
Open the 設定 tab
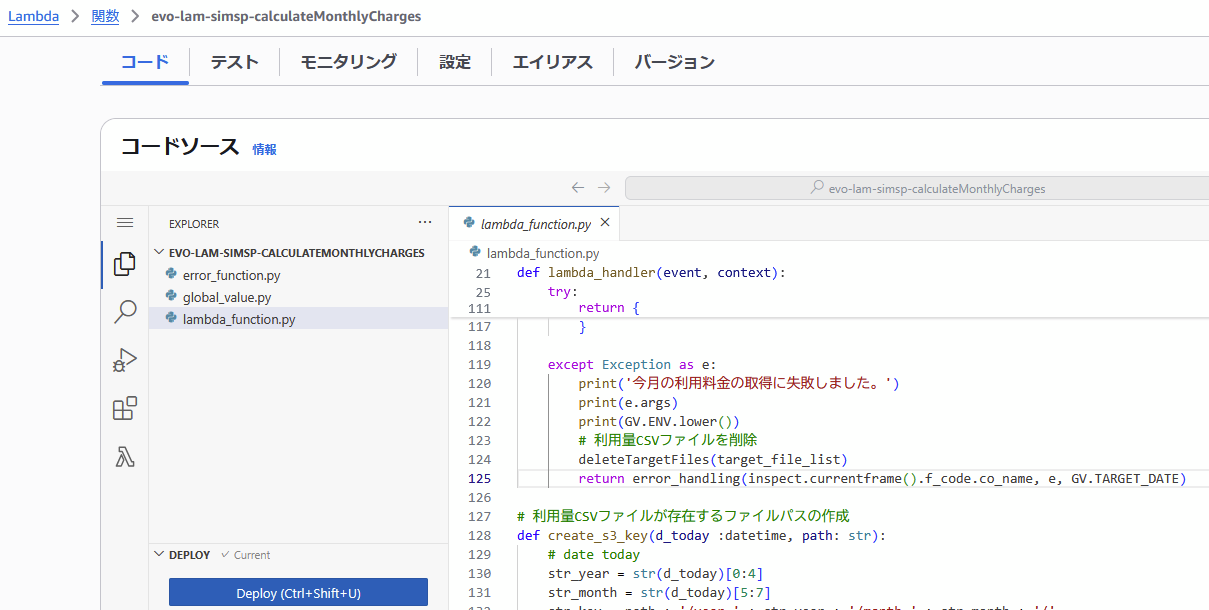[x=455, y=62]
